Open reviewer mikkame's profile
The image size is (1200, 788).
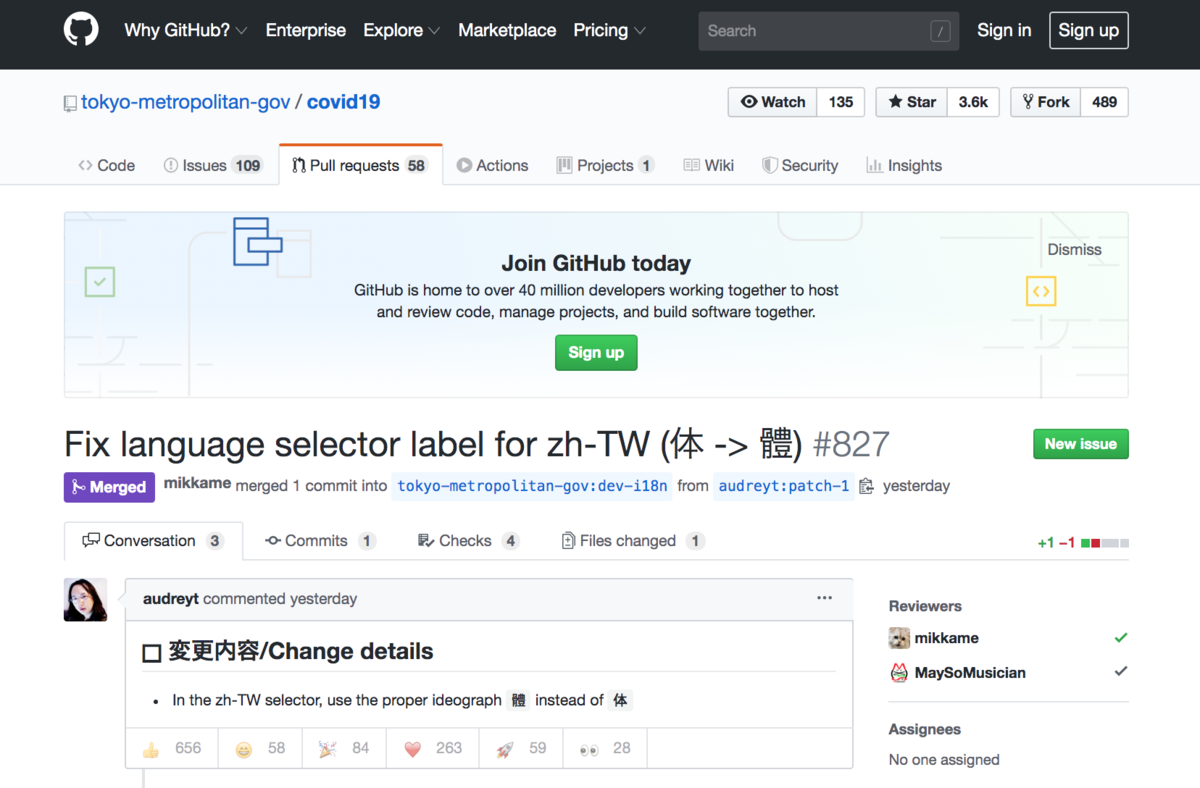point(946,638)
